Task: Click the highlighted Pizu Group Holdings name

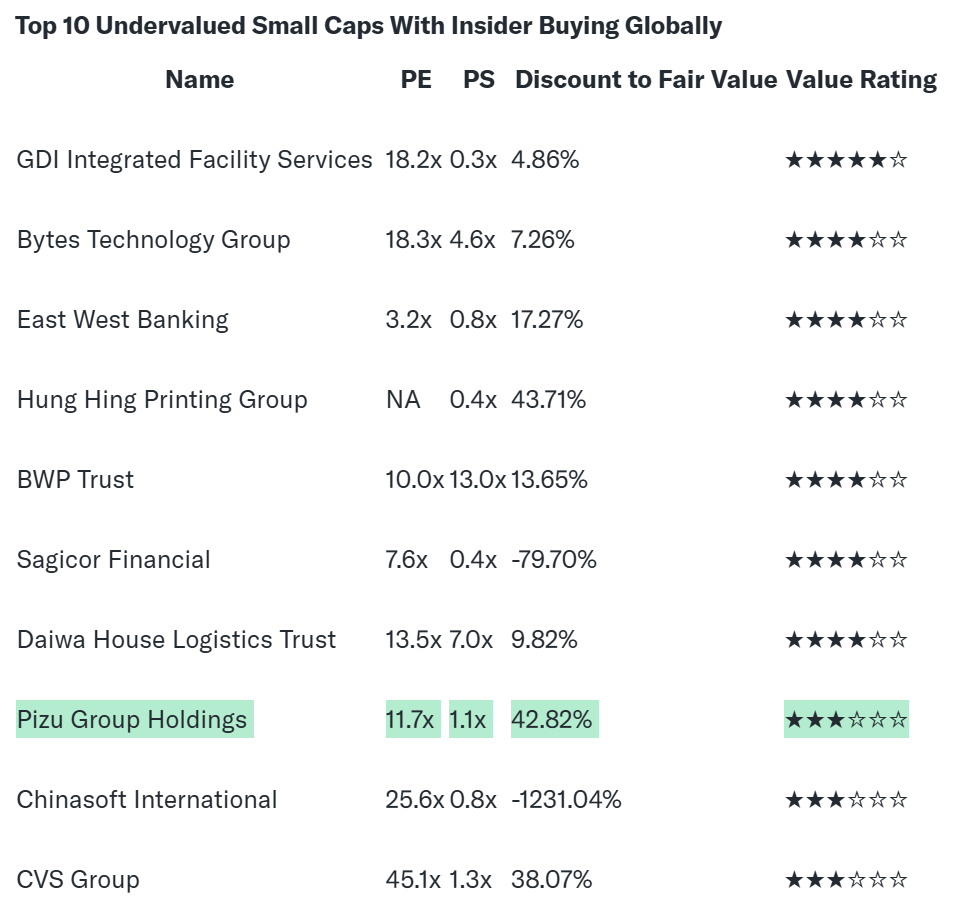Action: pyautogui.click(x=132, y=720)
